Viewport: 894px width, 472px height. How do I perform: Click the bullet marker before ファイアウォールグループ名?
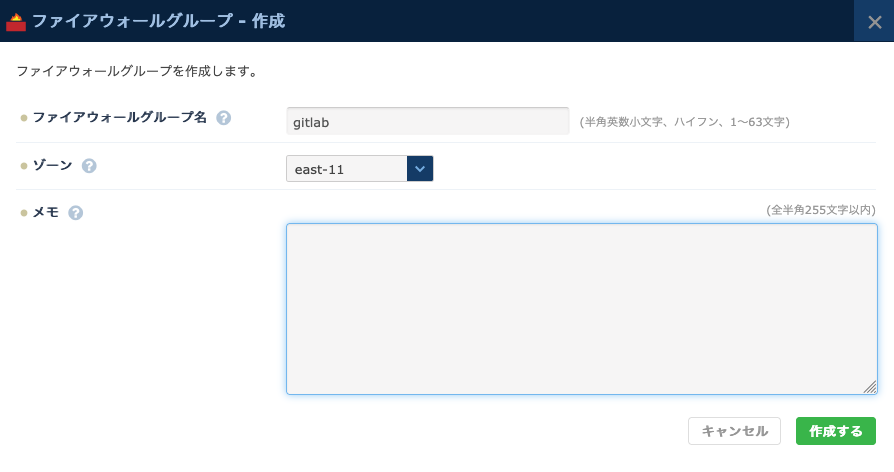(24, 118)
